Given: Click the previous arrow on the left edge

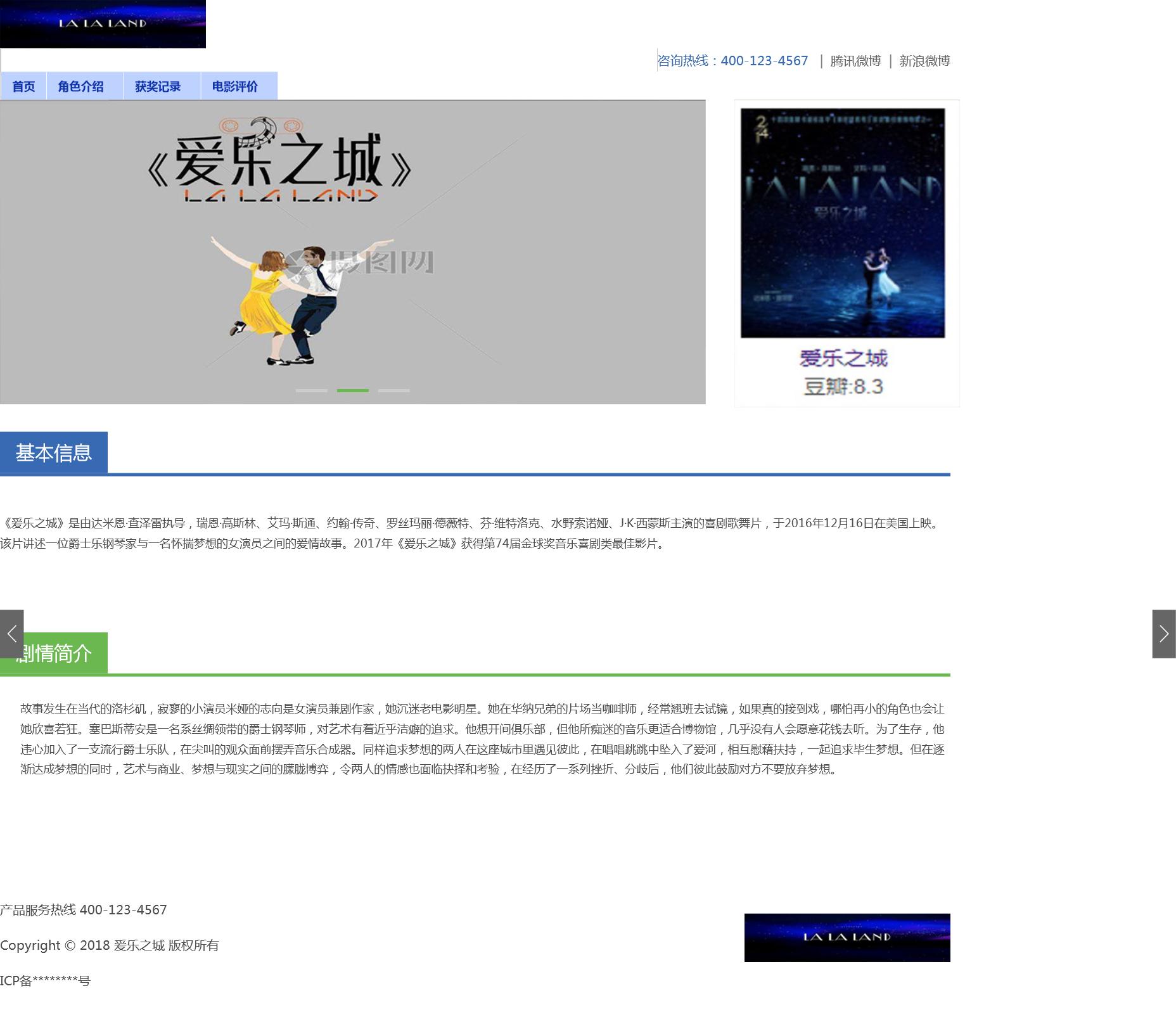Looking at the screenshot, I should pos(11,634).
